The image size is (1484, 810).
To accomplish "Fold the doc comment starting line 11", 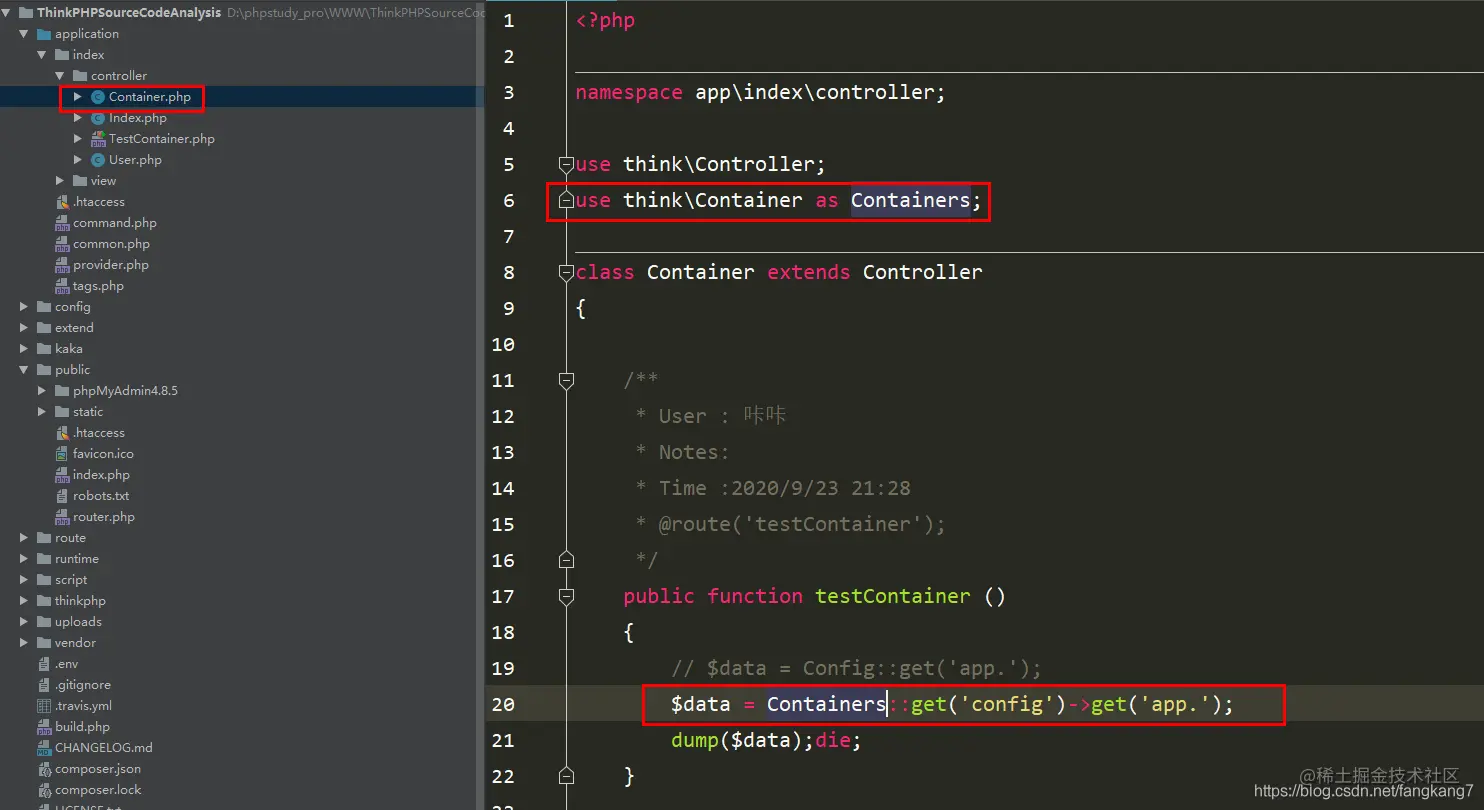I will coord(566,380).
